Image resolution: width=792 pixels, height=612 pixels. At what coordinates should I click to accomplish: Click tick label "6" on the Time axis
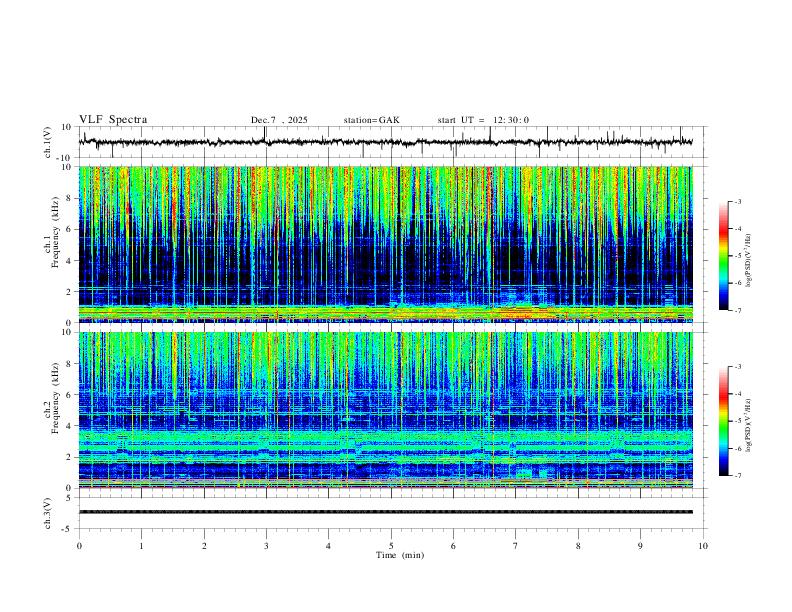453,546
